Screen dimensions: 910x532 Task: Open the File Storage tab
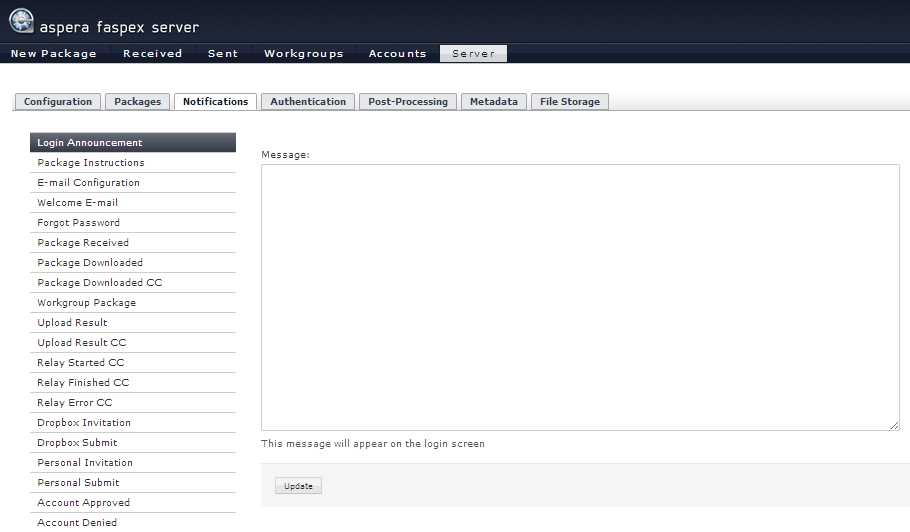[x=570, y=102]
